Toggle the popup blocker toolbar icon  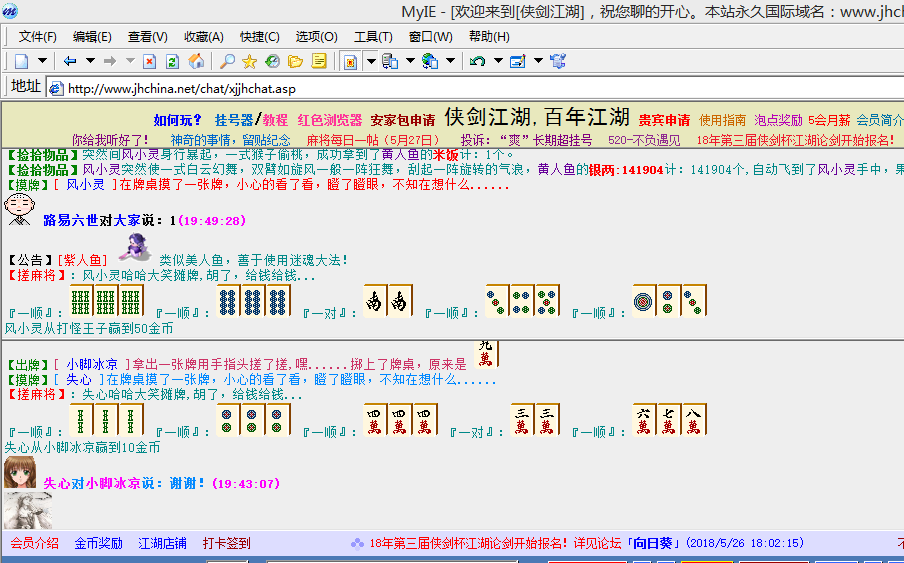point(350,61)
